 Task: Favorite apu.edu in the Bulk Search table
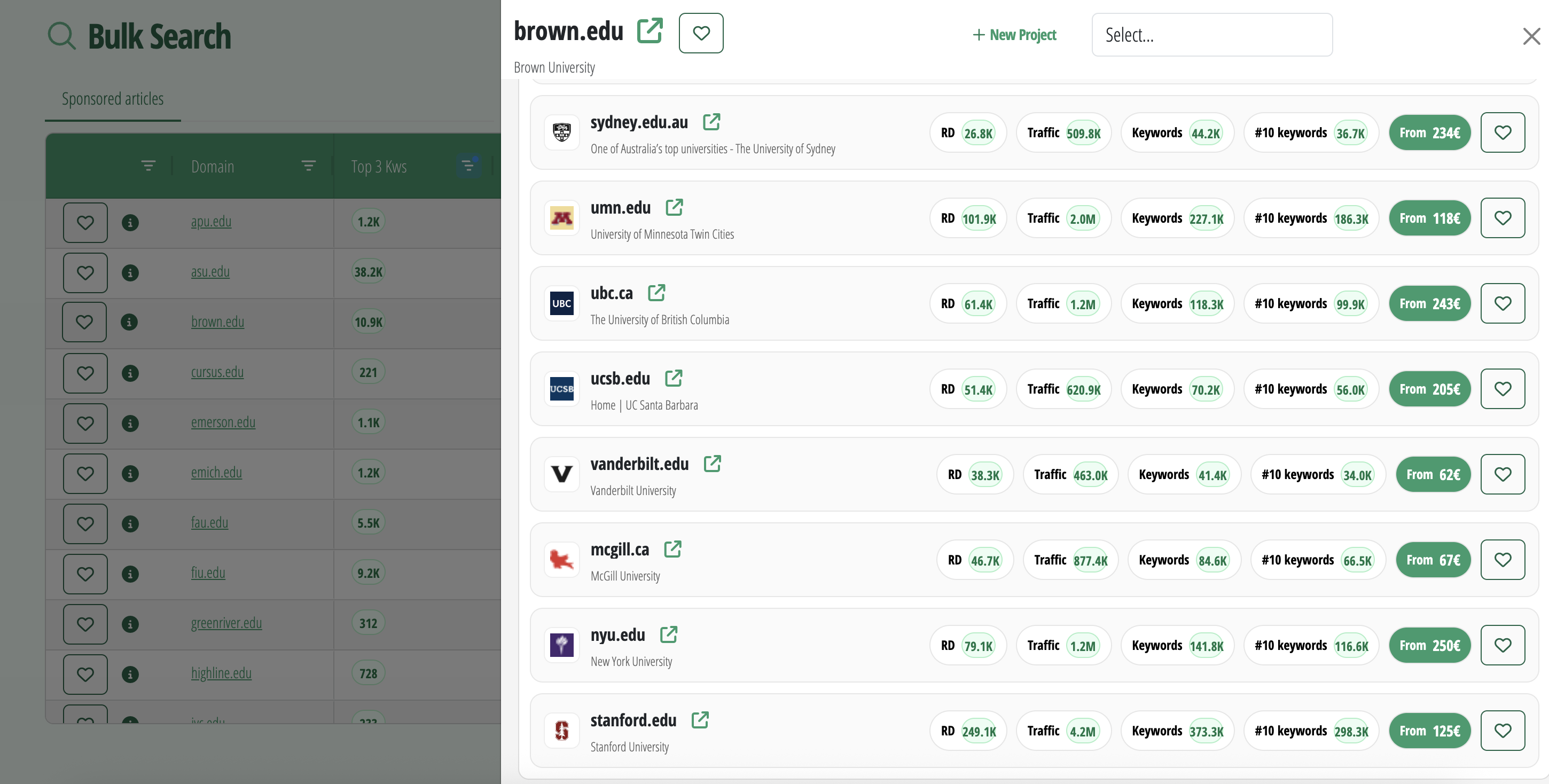85,223
